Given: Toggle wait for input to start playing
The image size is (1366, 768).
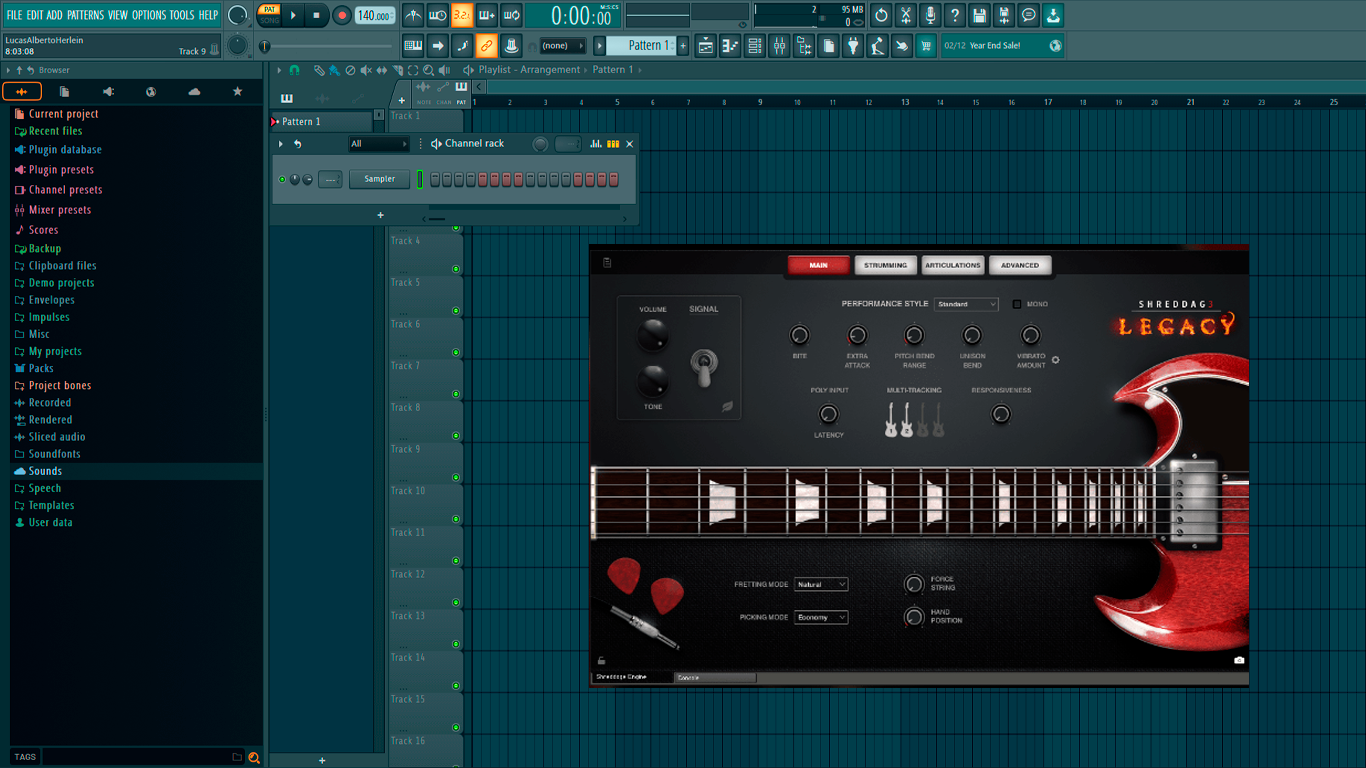Looking at the screenshot, I should [438, 15].
